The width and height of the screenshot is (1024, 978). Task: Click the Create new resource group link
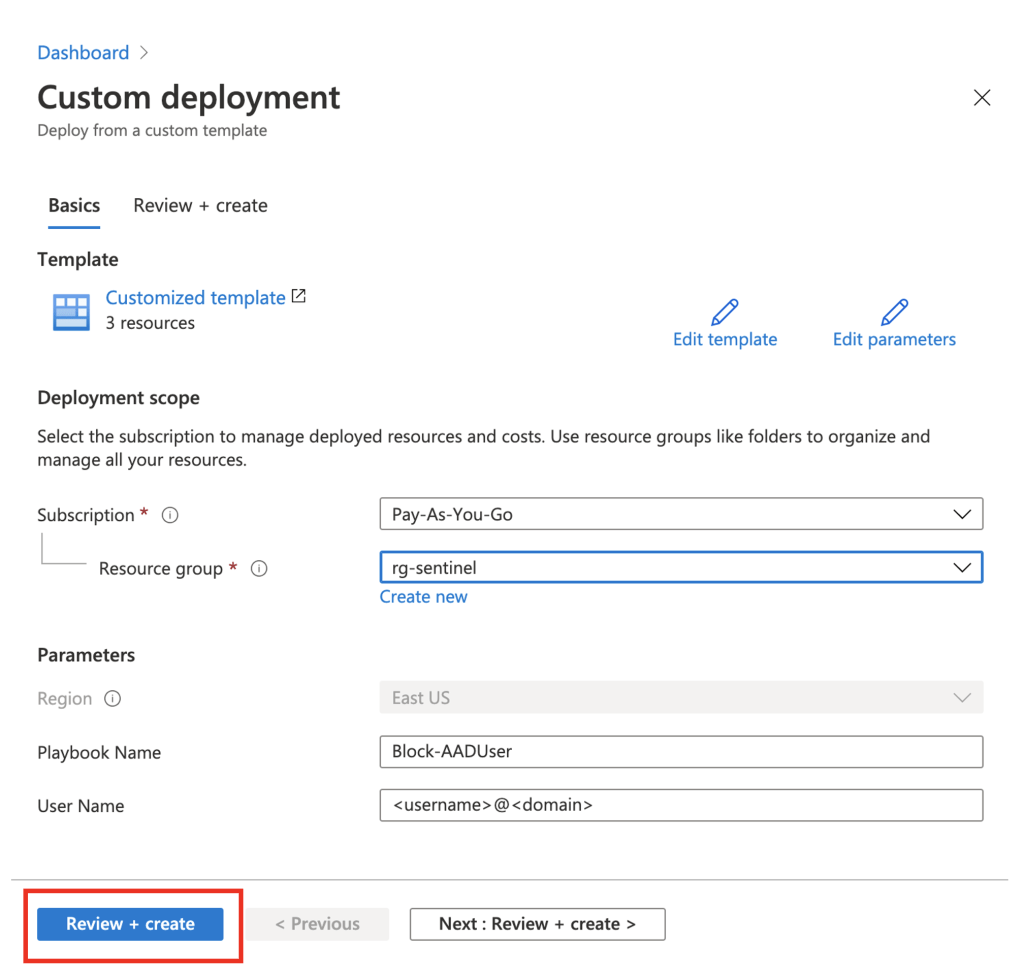pyautogui.click(x=423, y=597)
